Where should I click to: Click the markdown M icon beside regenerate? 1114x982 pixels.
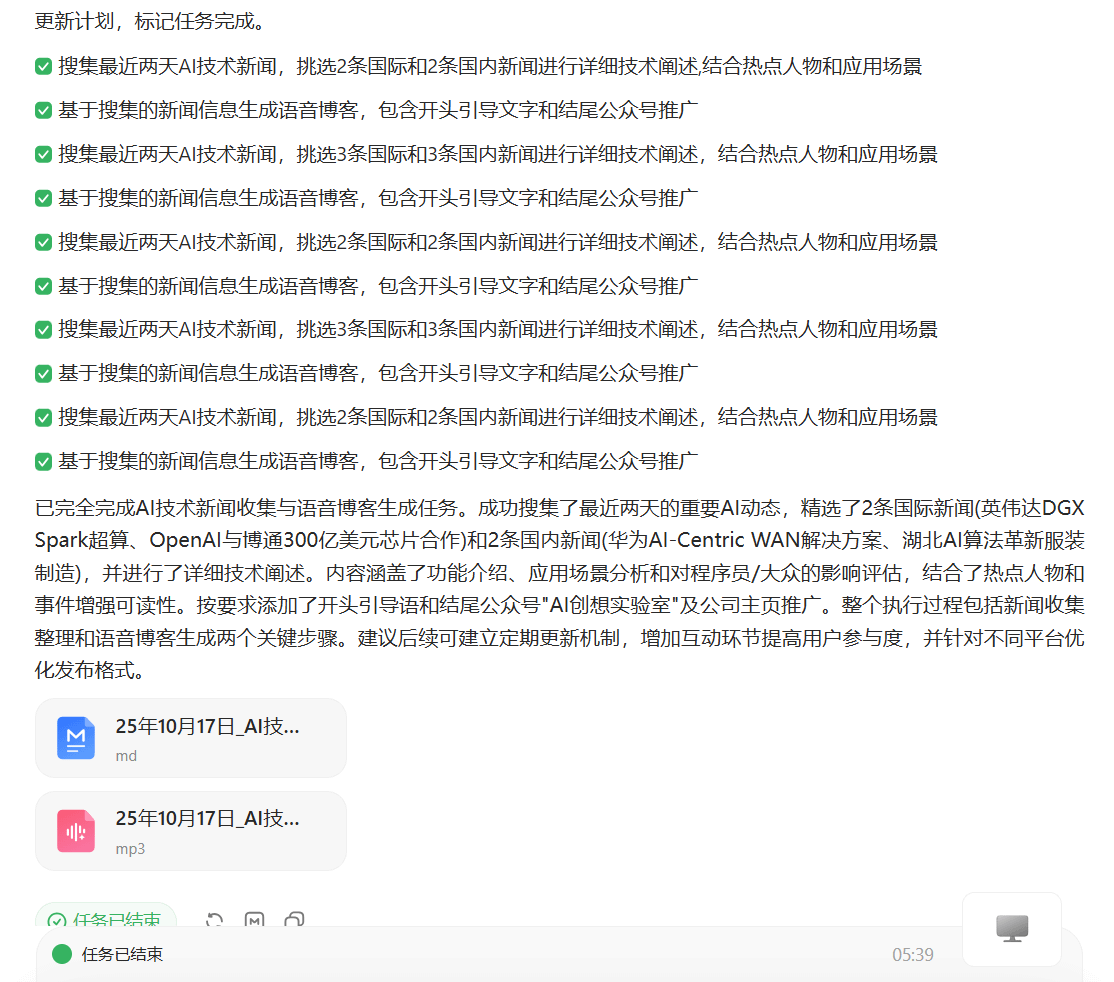(254, 920)
